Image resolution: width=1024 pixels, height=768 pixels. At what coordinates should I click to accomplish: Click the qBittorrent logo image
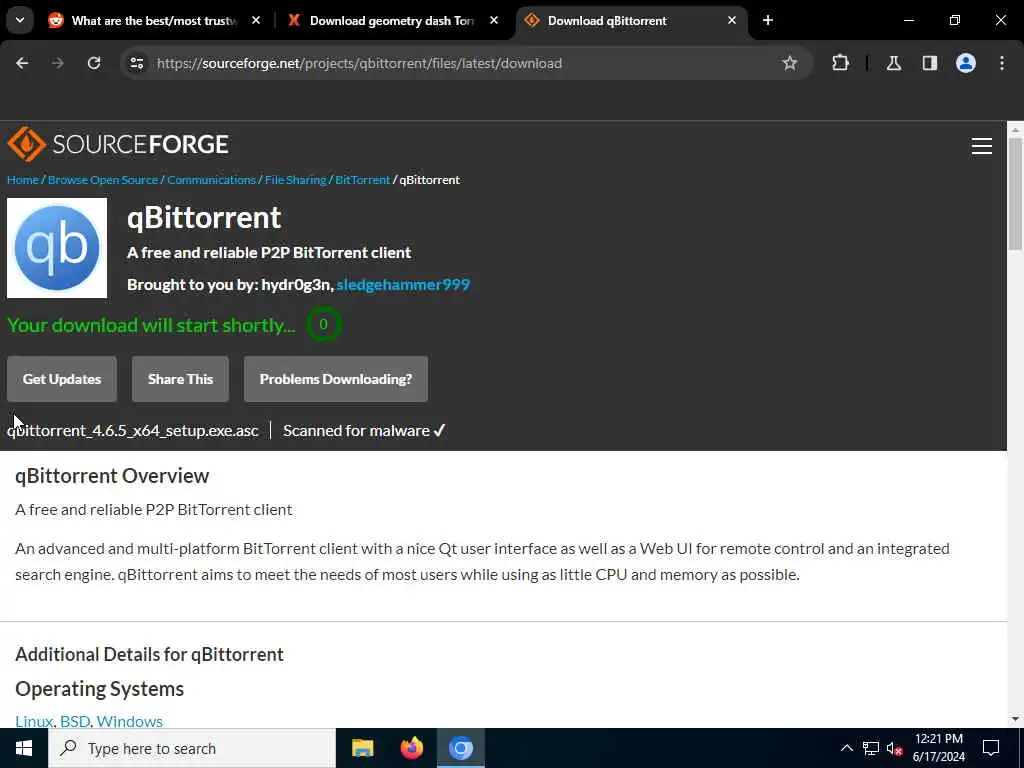click(57, 248)
